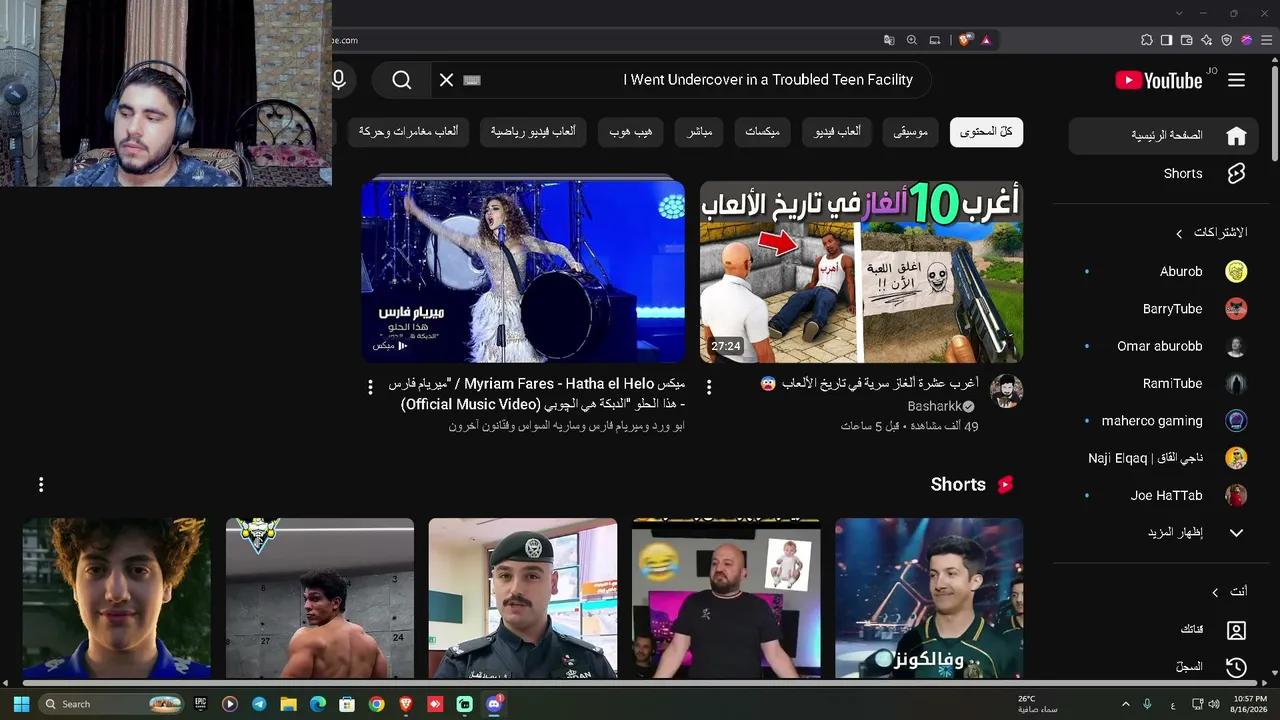
Task: Select the ميكسات filter chip
Action: pyautogui.click(x=763, y=132)
